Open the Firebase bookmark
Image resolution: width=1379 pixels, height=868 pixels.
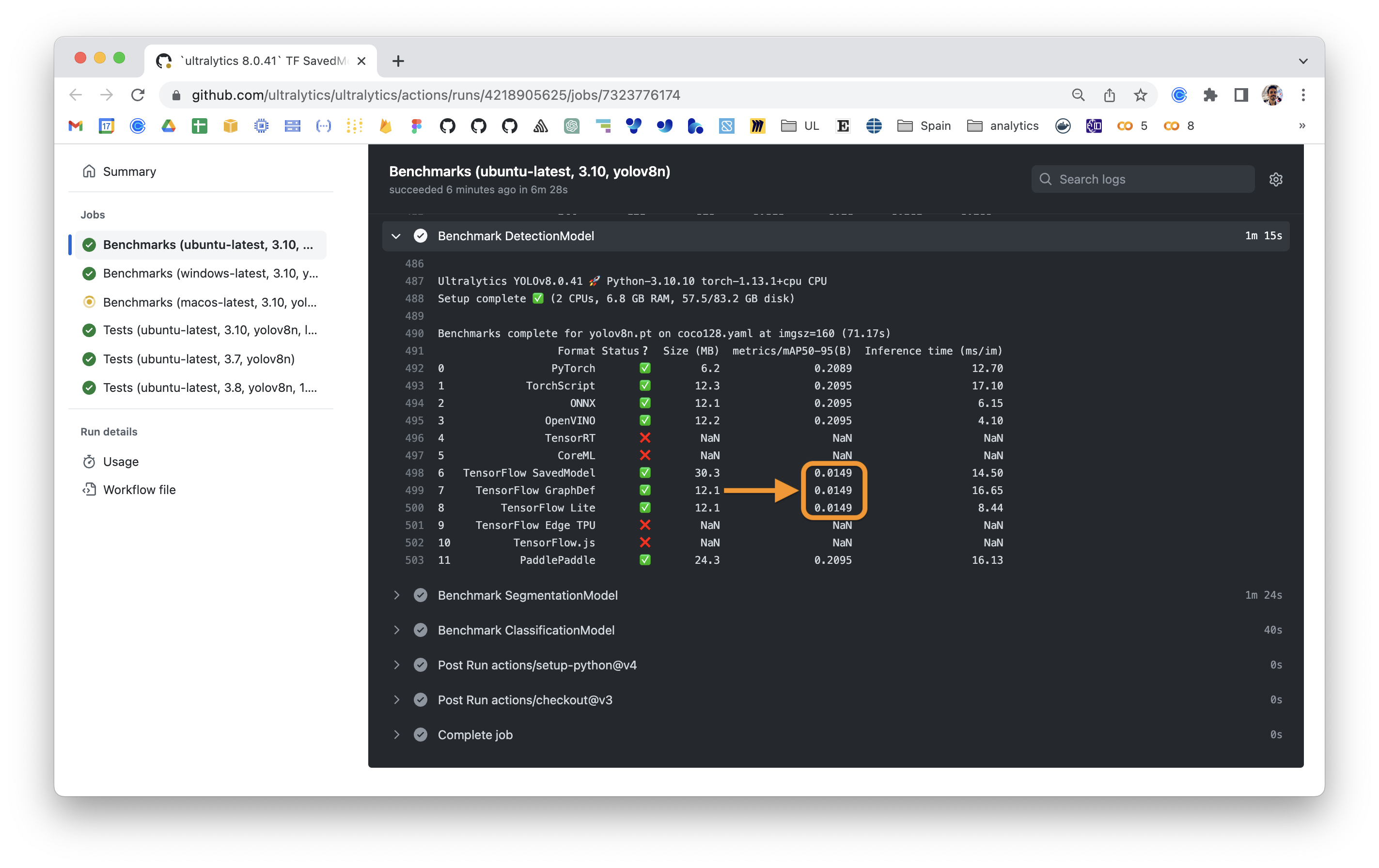coord(385,125)
